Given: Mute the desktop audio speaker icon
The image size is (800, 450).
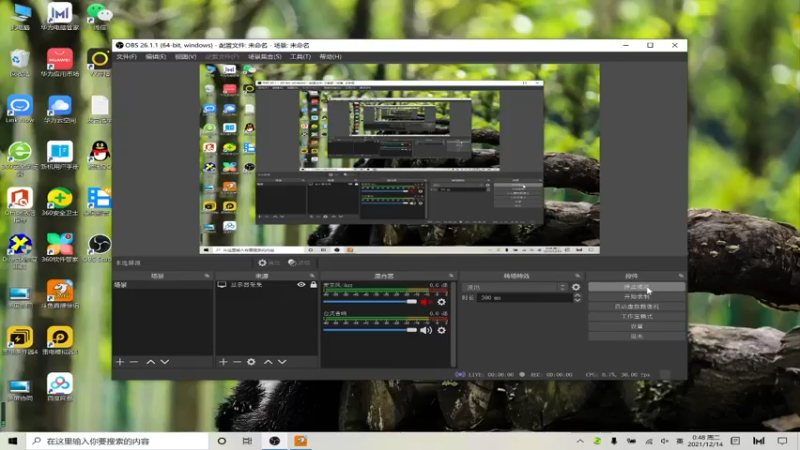Looking at the screenshot, I should (426, 330).
